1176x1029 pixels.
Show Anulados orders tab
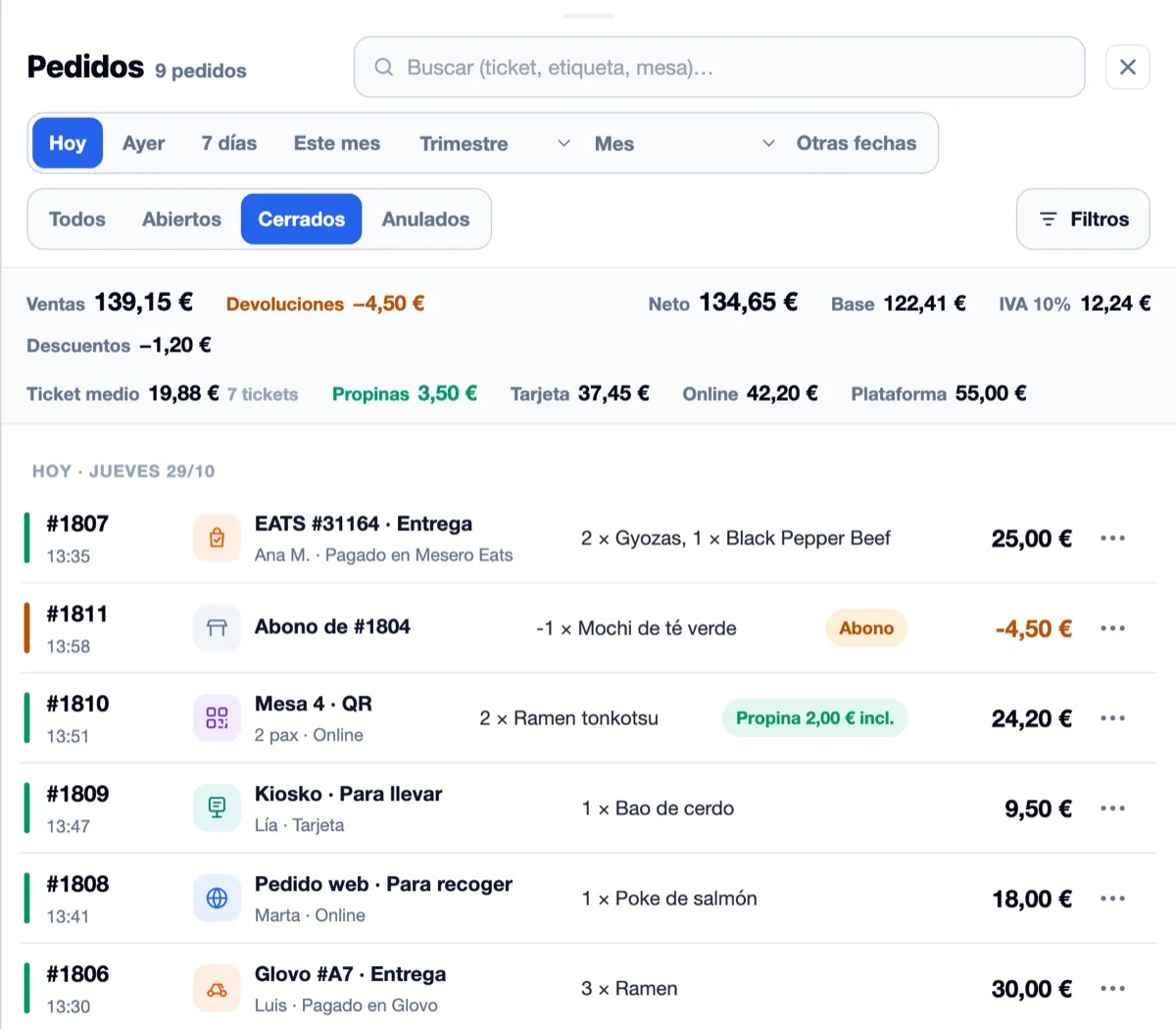click(x=425, y=219)
